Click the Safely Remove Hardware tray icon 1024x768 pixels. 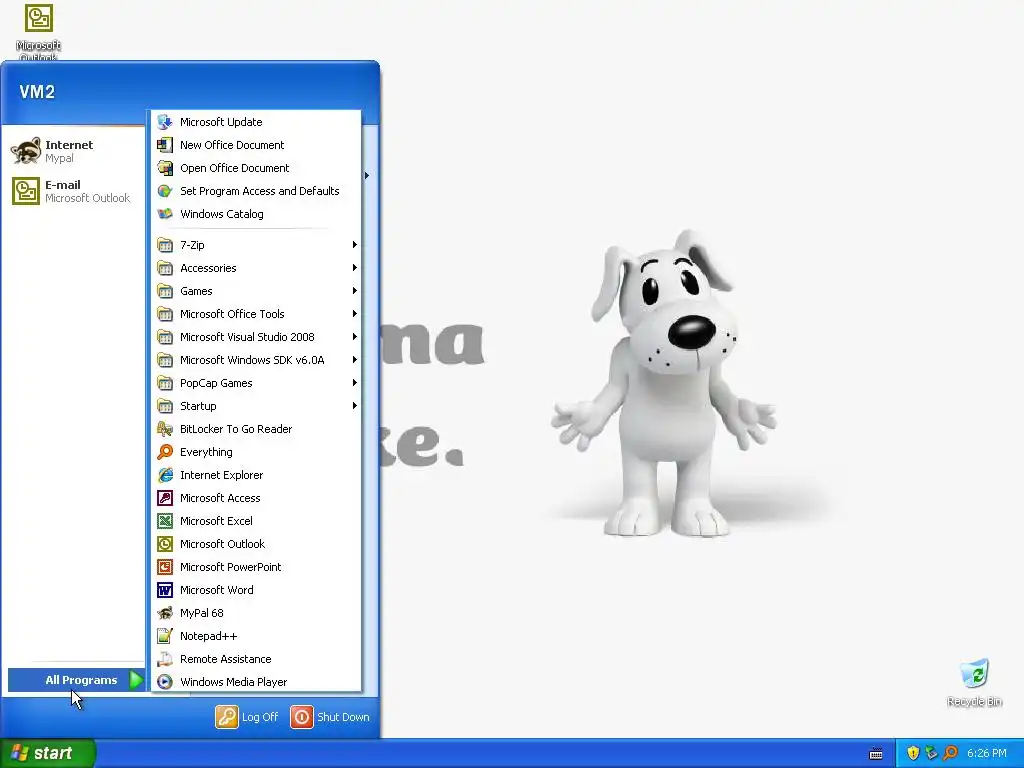932,753
